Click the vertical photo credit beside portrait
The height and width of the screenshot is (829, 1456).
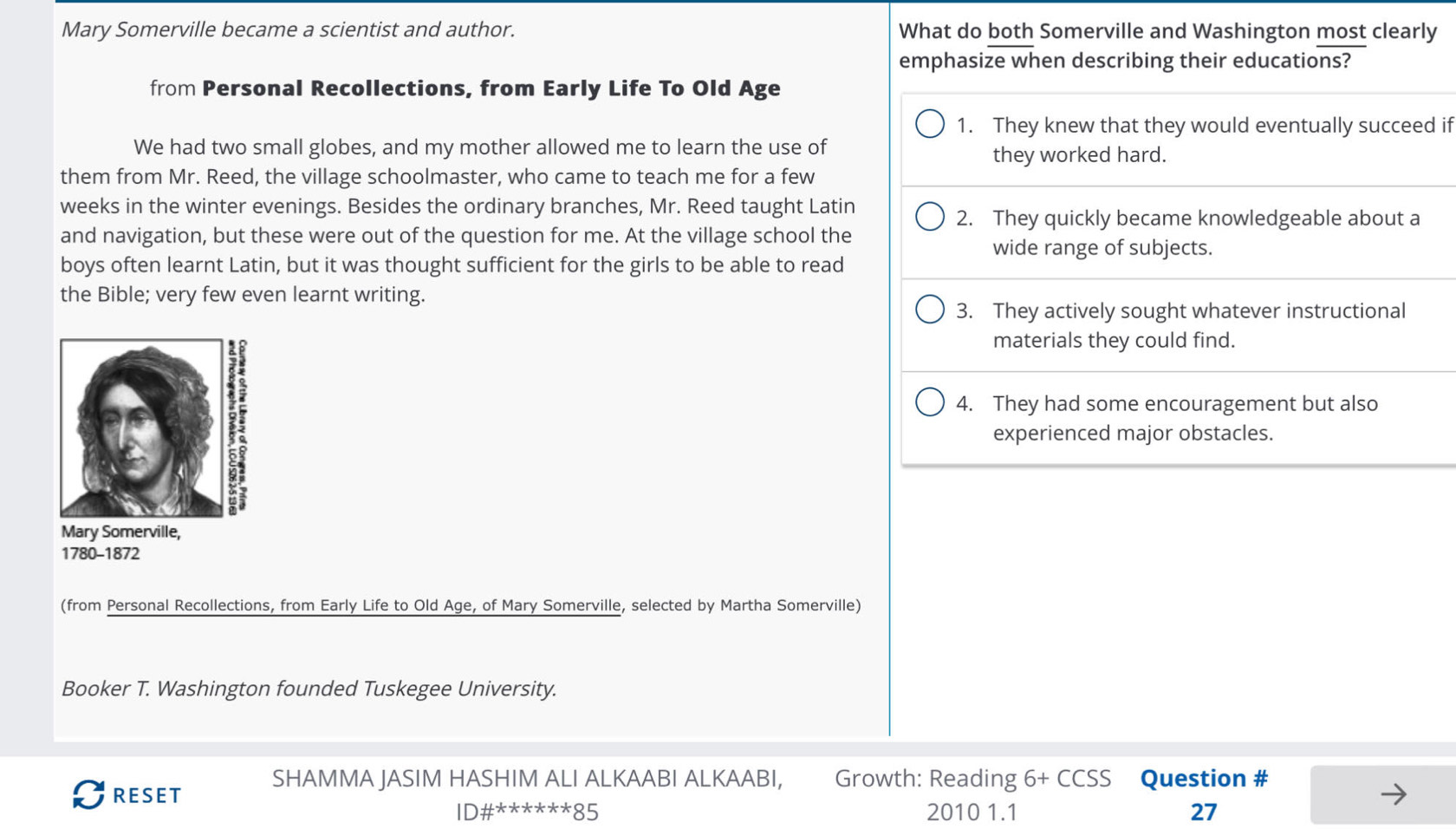click(x=238, y=427)
